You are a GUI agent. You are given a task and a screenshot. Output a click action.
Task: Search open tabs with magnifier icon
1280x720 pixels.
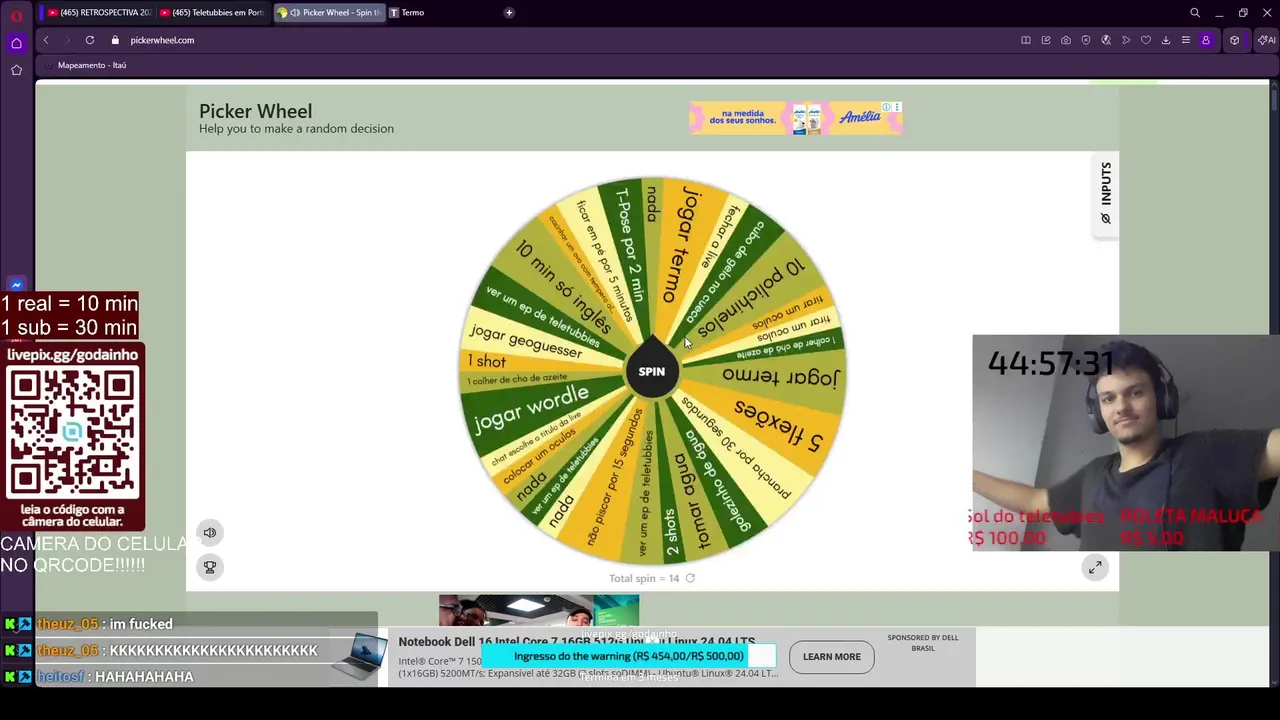1195,13
